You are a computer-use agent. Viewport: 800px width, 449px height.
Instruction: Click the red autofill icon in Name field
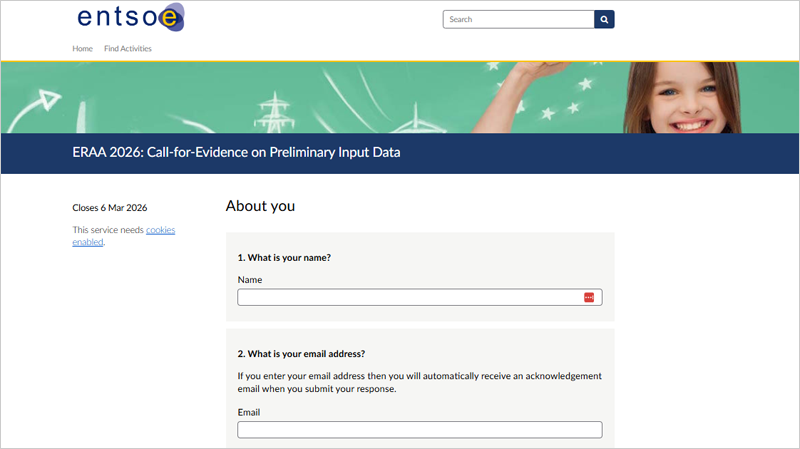589,297
